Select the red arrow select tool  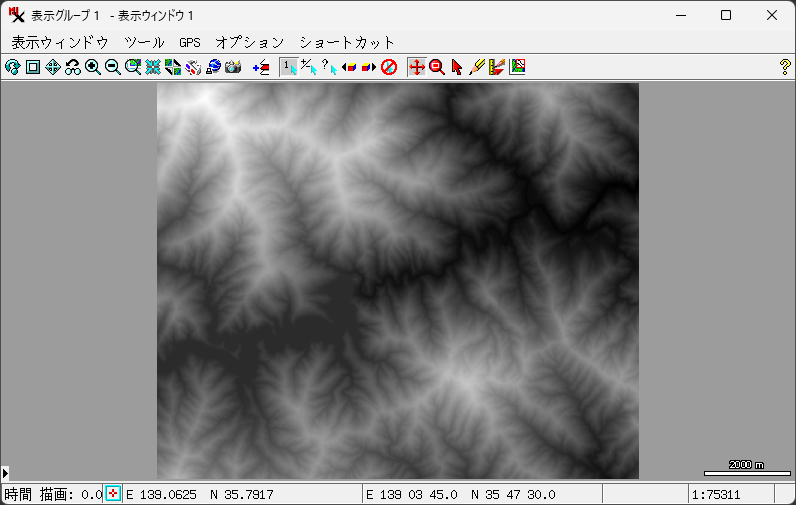pos(457,67)
